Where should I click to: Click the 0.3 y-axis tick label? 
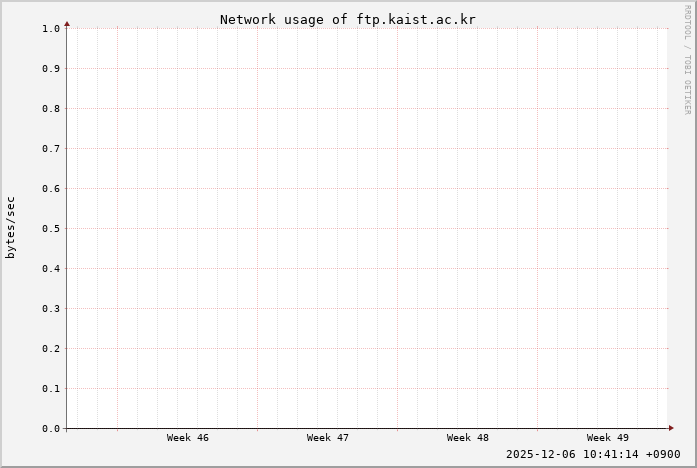pyautogui.click(x=51, y=309)
